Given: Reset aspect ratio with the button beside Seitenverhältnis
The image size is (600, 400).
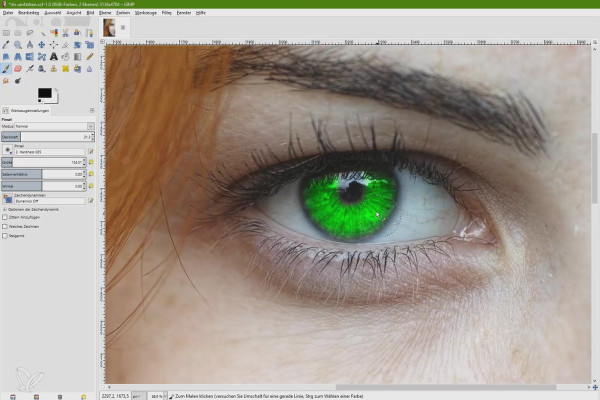Looking at the screenshot, I should pyautogui.click(x=91, y=174).
